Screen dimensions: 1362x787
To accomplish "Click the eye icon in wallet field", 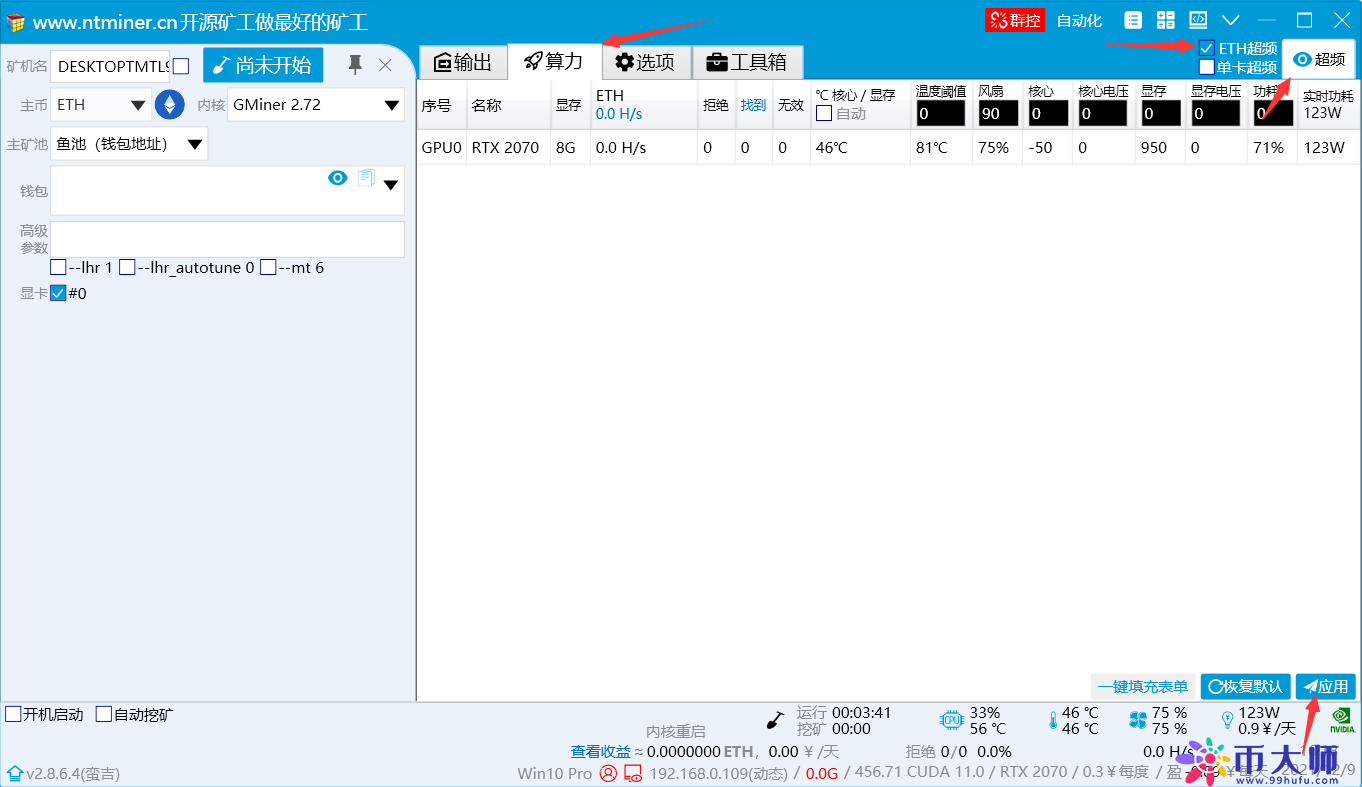I will tap(338, 178).
